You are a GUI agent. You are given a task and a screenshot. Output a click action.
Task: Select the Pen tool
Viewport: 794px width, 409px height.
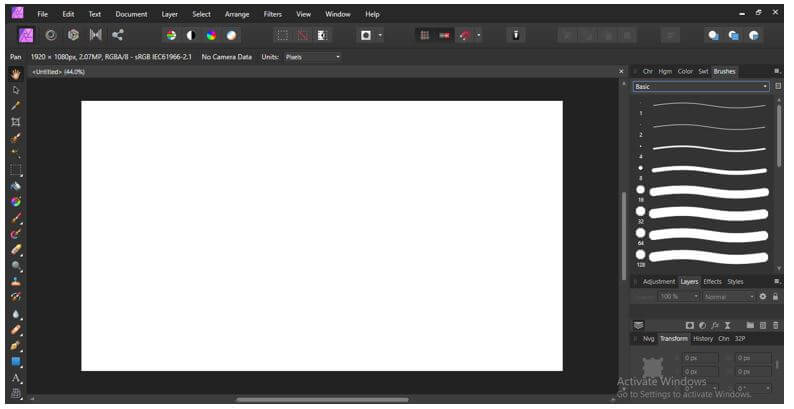pos(16,346)
